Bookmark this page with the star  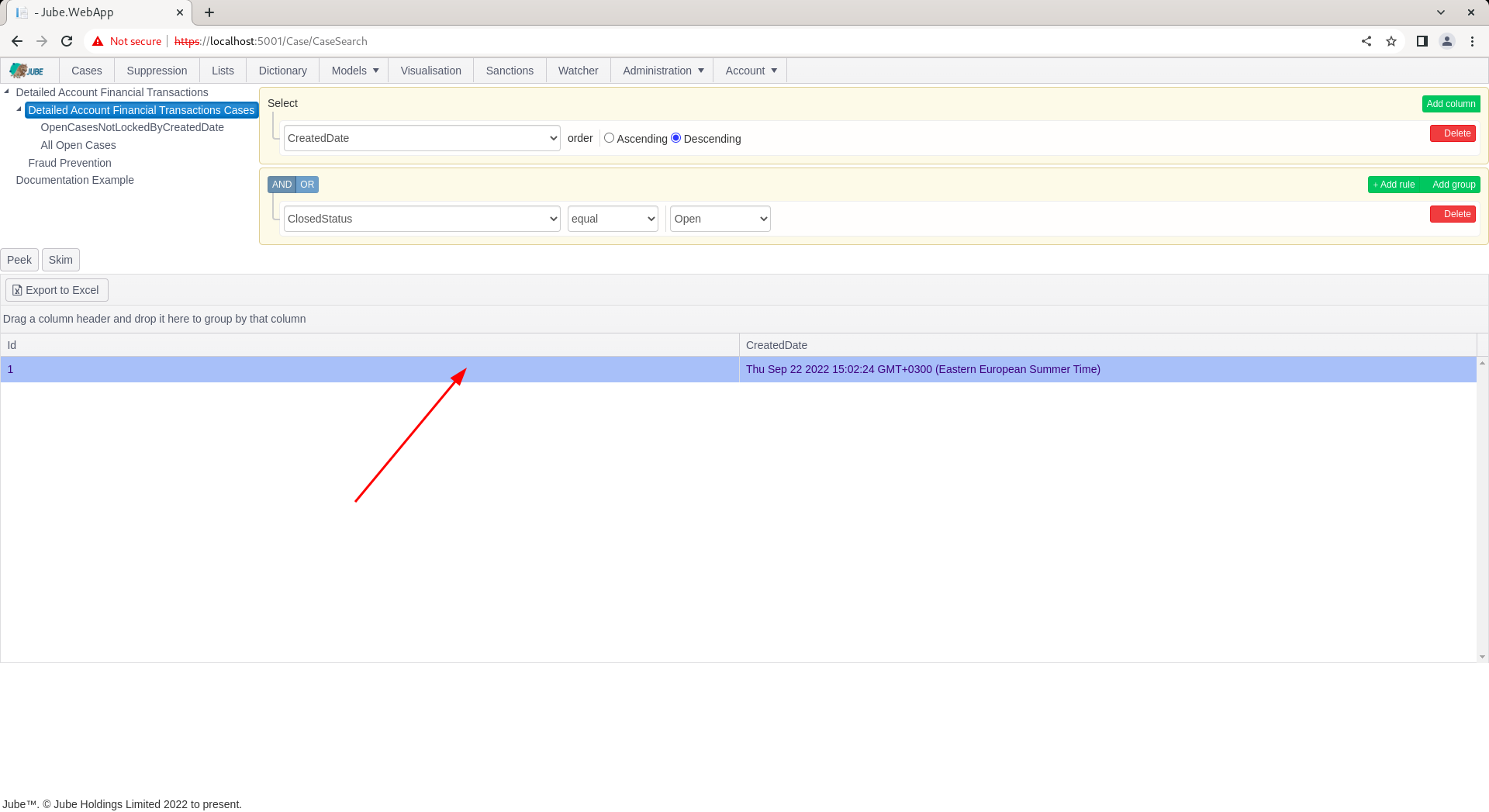tap(1391, 41)
